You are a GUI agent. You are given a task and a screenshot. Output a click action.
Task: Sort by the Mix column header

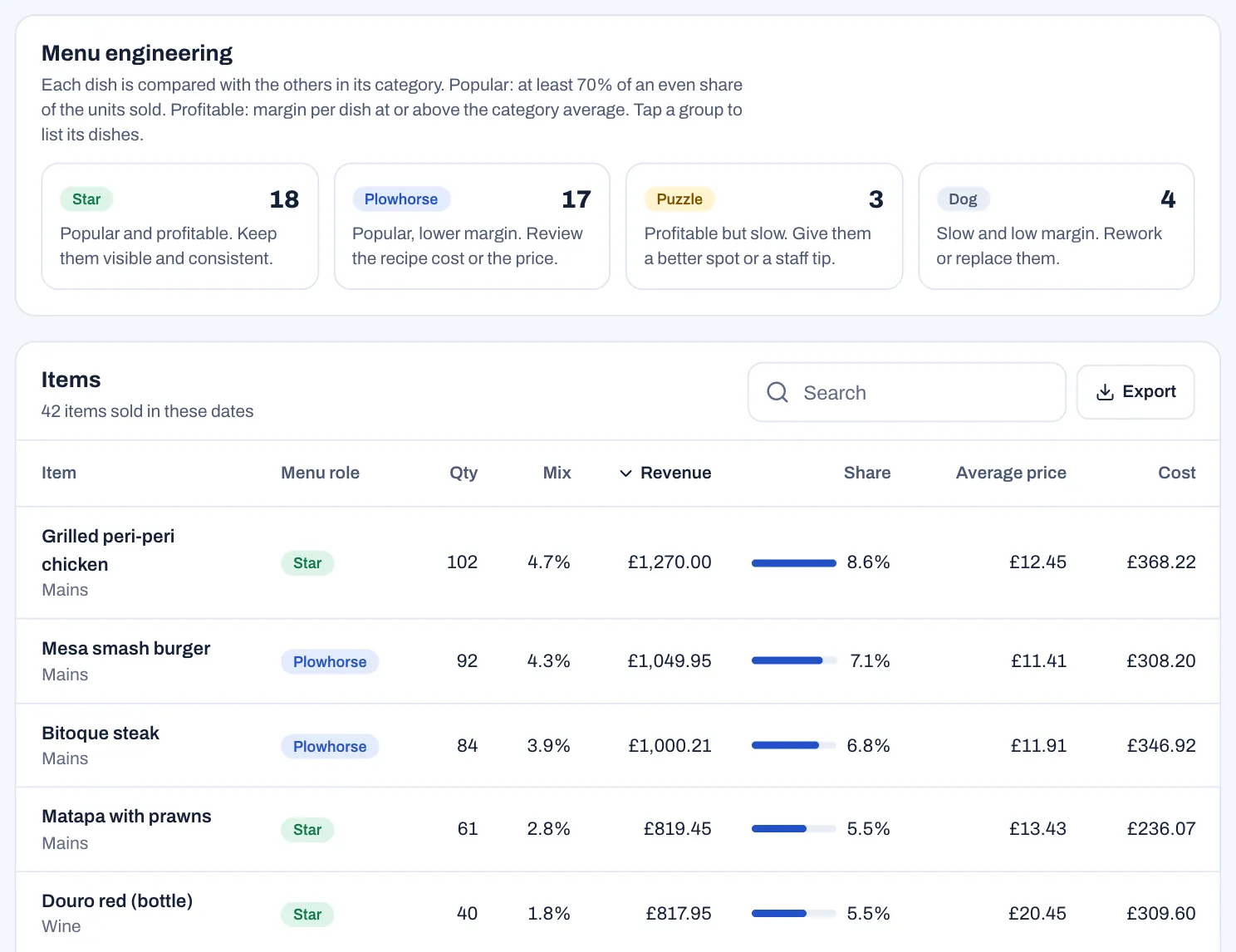click(557, 473)
